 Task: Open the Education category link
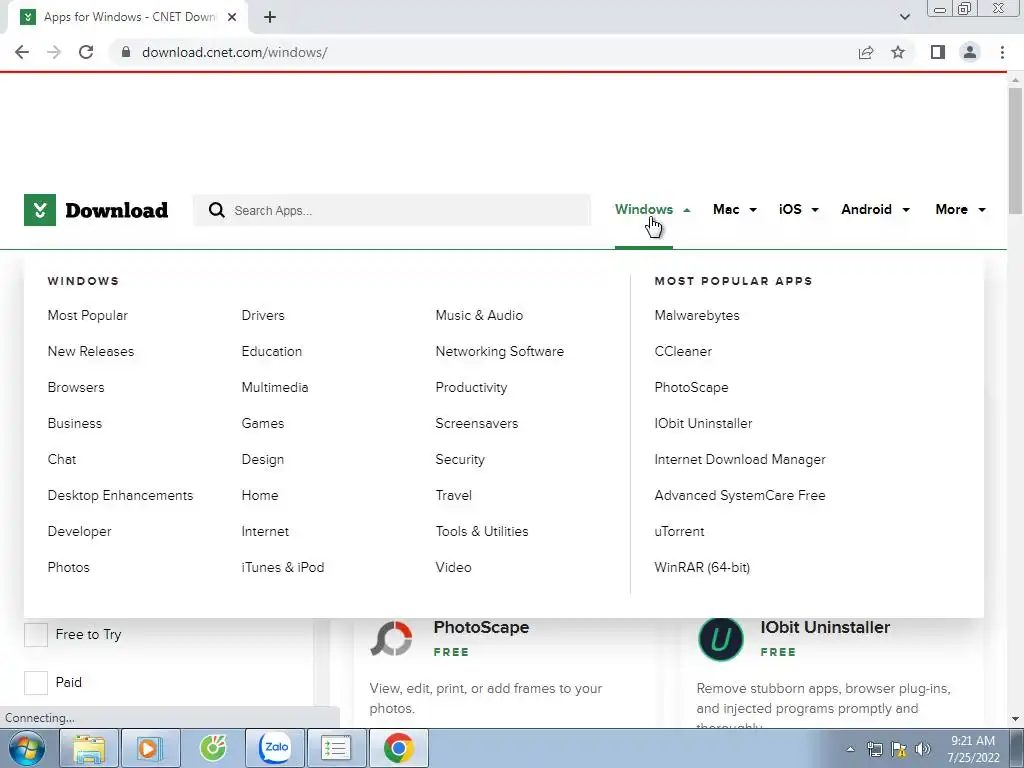[x=272, y=351]
